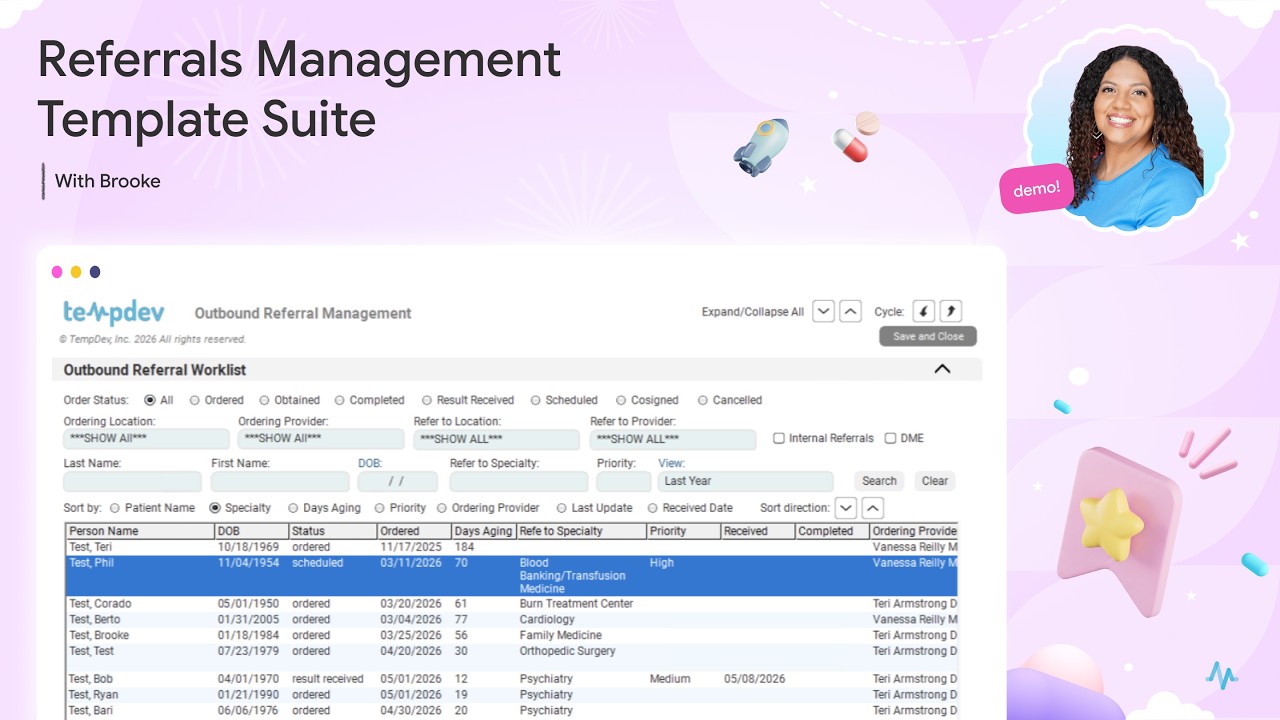Click the Days Aging column header

click(483, 531)
